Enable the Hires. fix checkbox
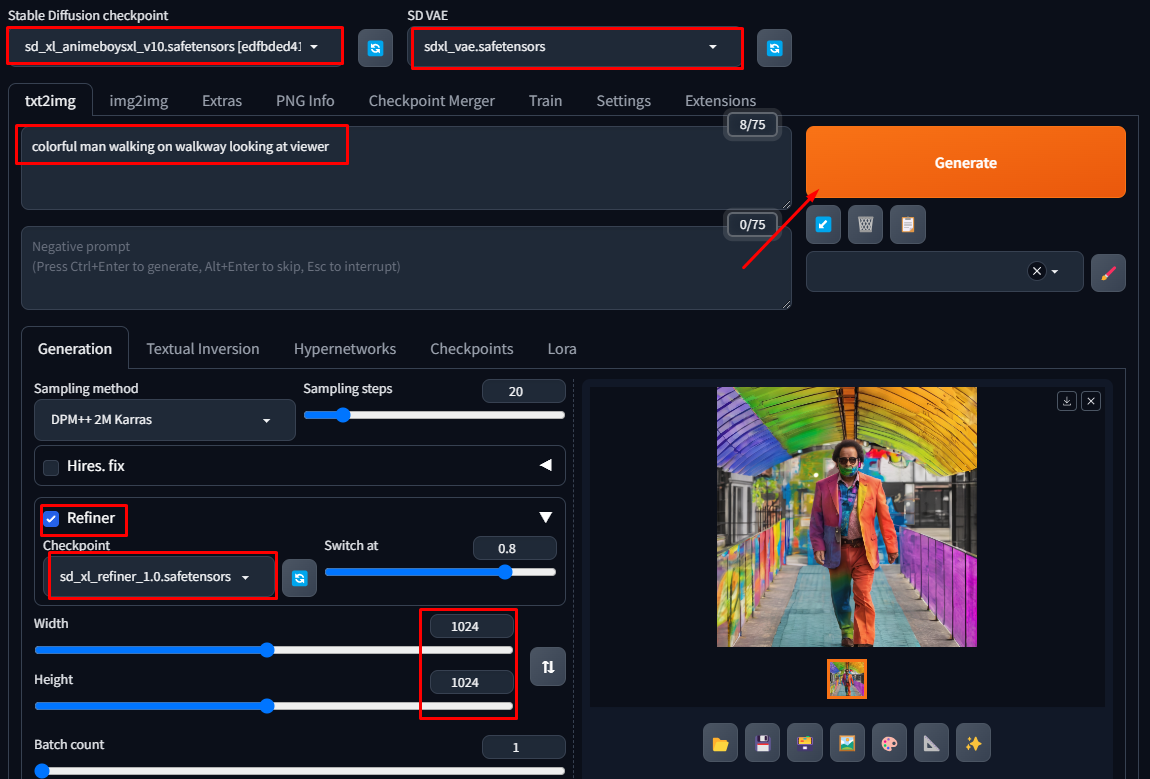 [x=51, y=466]
